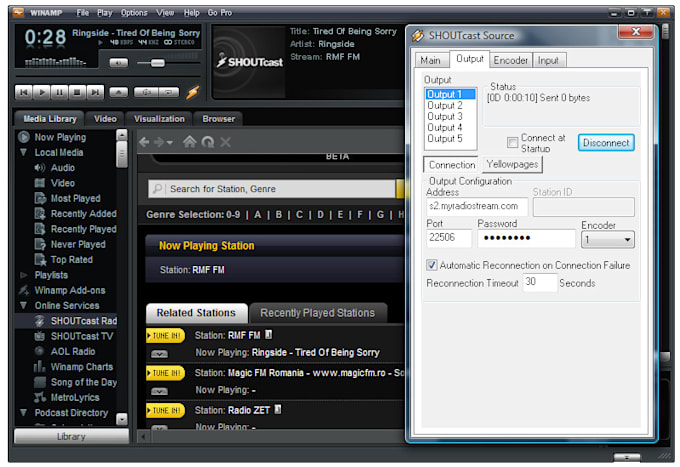Open Most Played list
The image size is (680, 467).
click(x=75, y=198)
